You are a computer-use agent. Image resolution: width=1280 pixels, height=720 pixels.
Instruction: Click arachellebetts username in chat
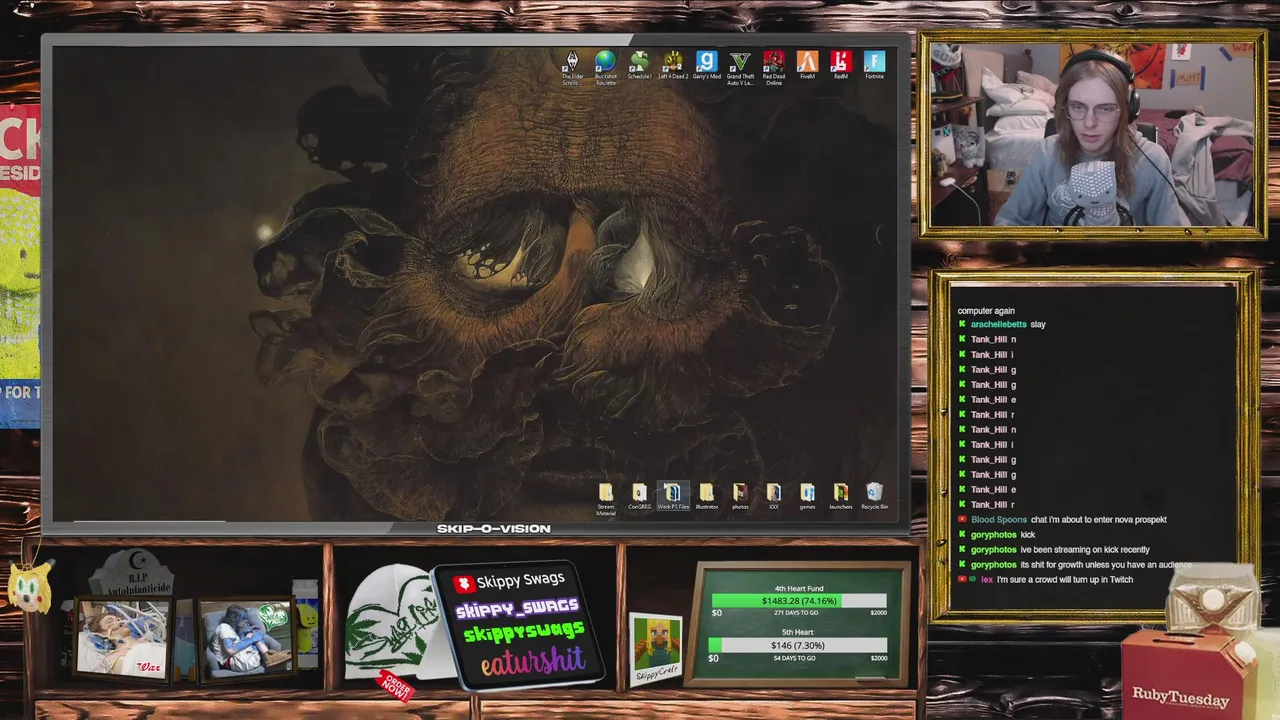[998, 324]
